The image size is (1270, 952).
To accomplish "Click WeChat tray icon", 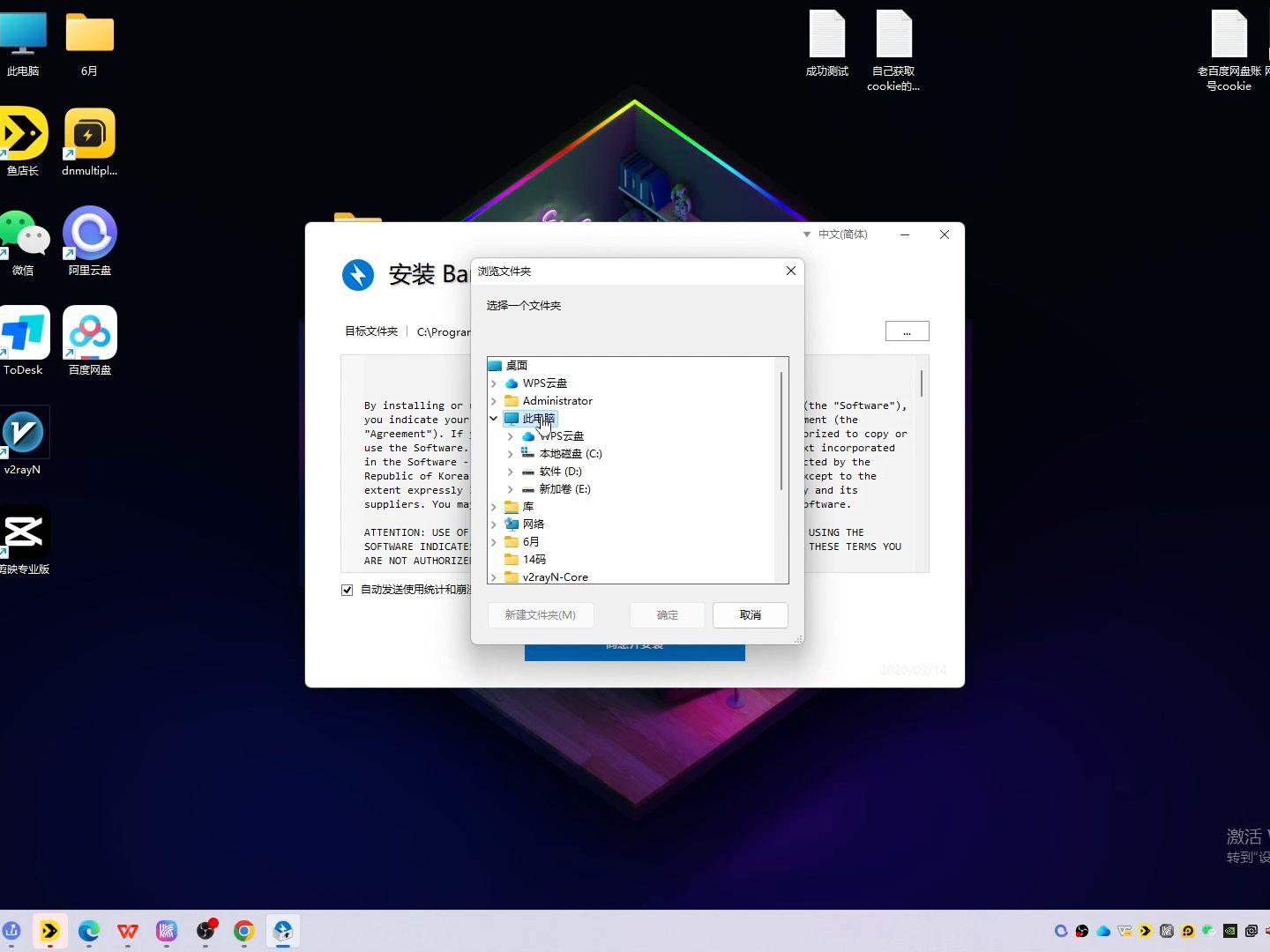I will click(x=1209, y=931).
